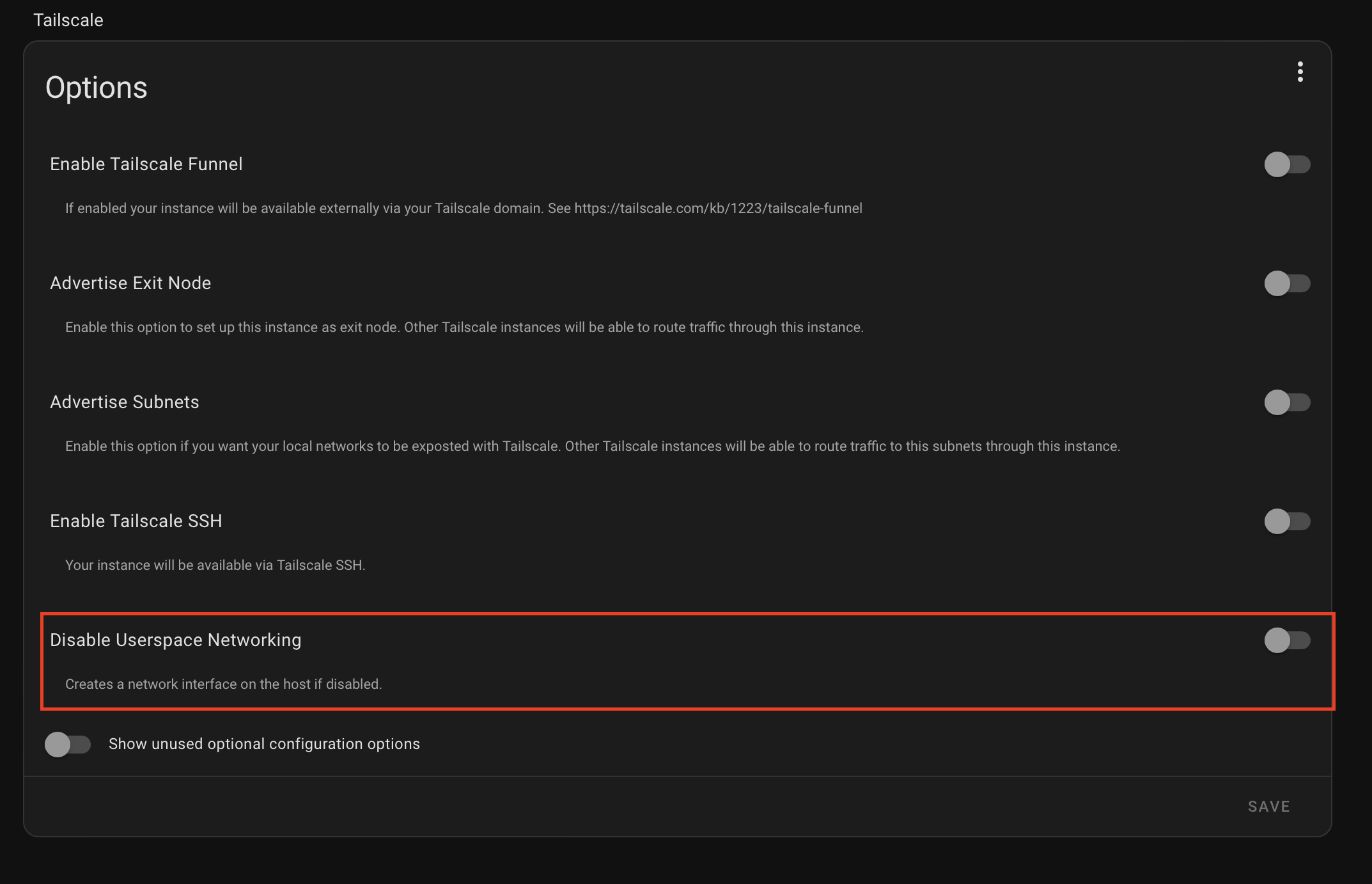Click the Tailscale SSH availability description
Image resolution: width=1372 pixels, height=884 pixels.
click(215, 565)
